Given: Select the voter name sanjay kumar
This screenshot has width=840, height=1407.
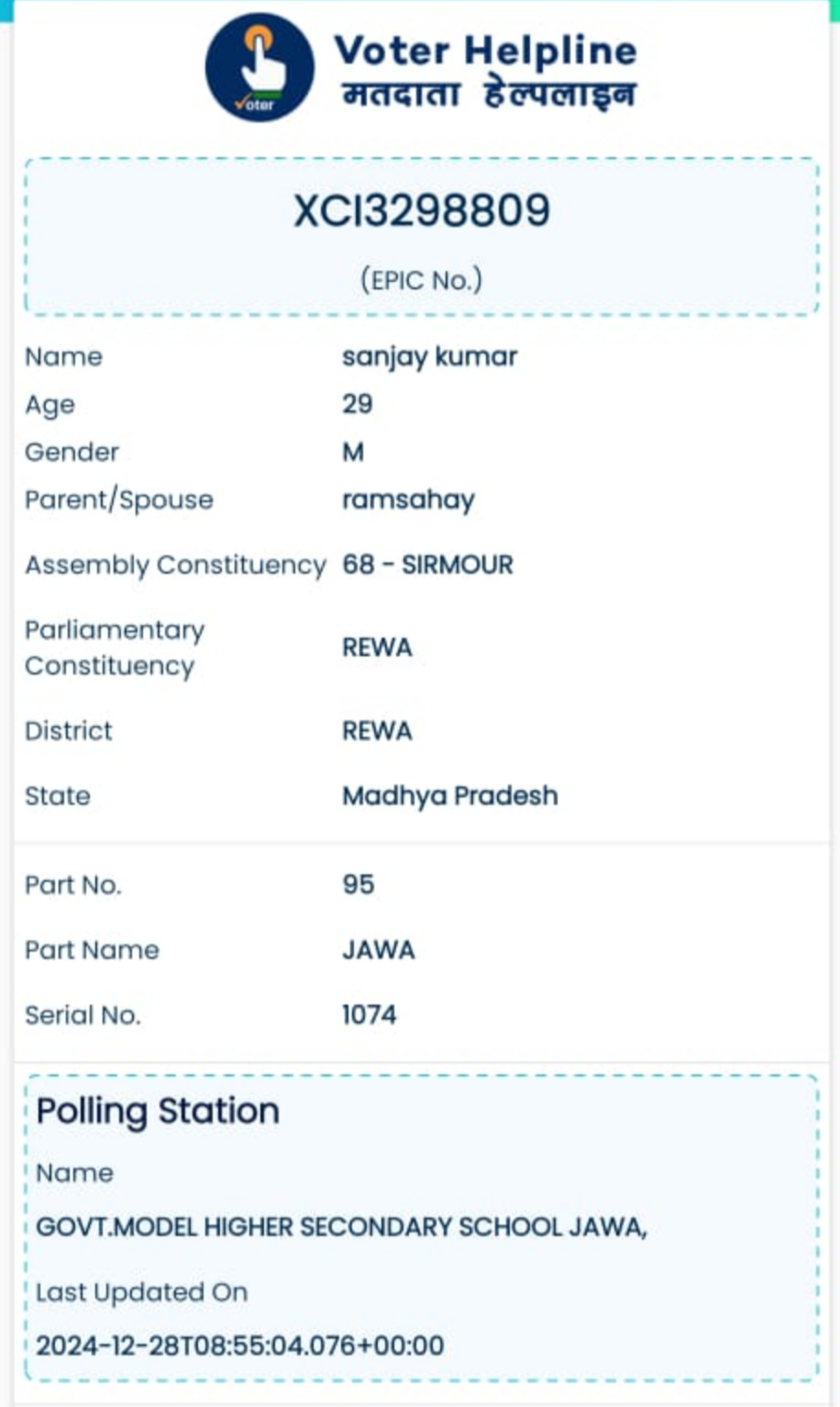Looking at the screenshot, I should click(x=429, y=357).
